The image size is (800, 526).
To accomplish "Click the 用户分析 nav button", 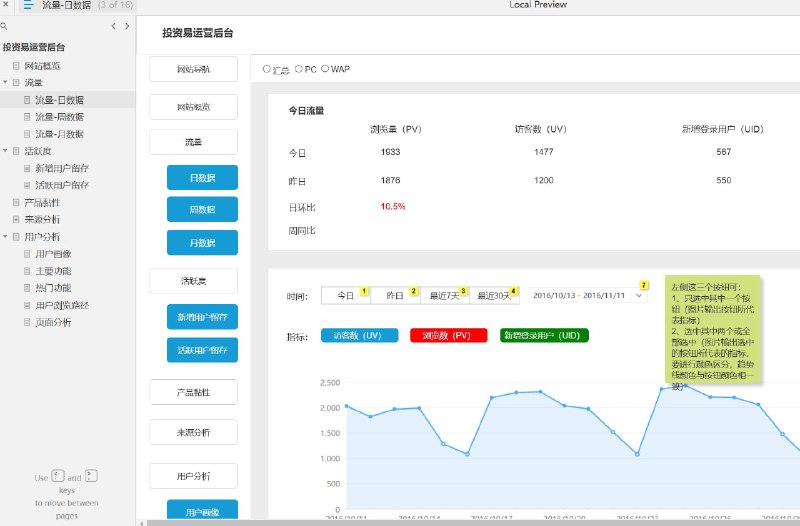I will [x=193, y=476].
